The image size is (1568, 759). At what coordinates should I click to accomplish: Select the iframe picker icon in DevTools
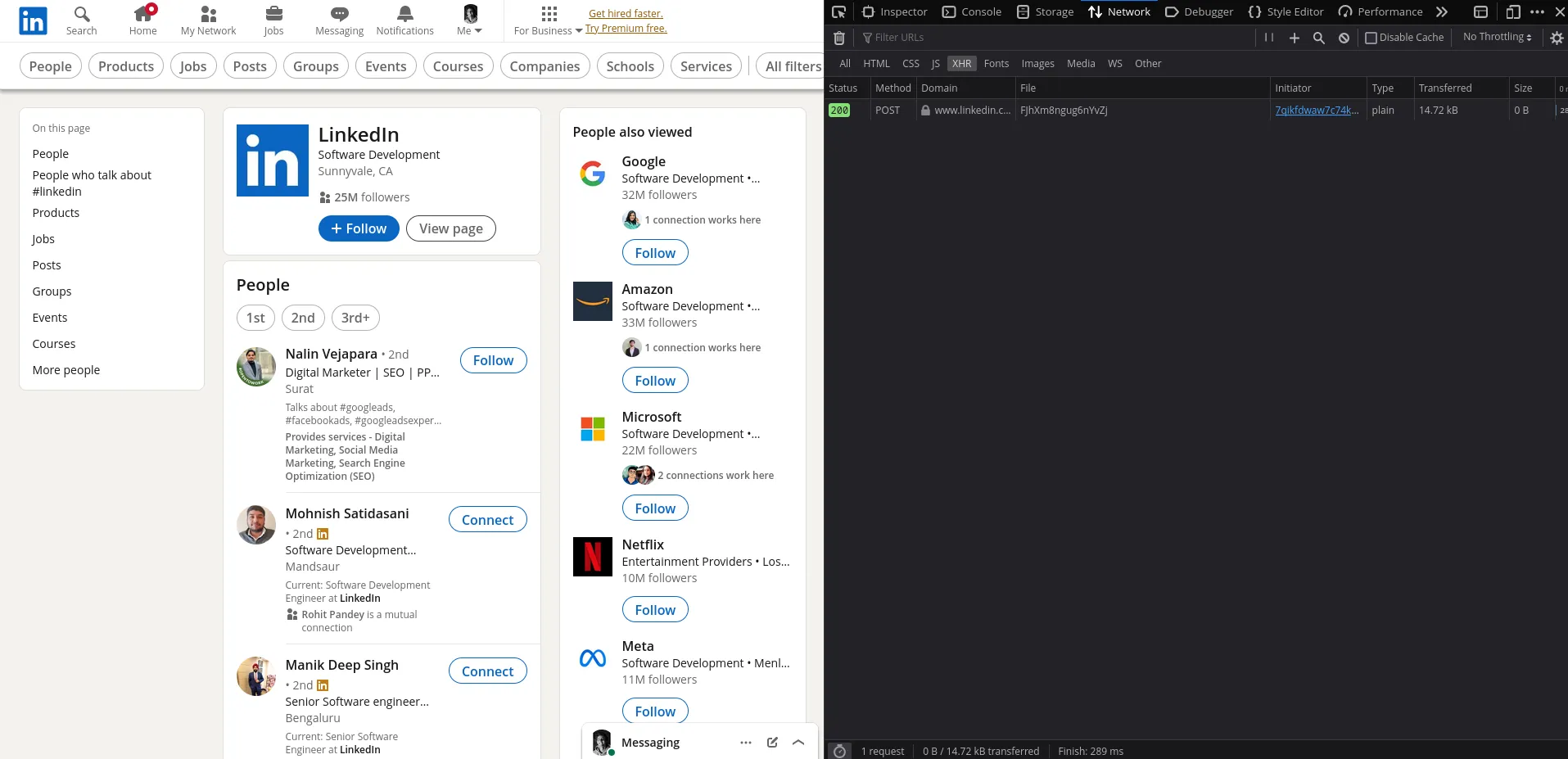point(1480,12)
